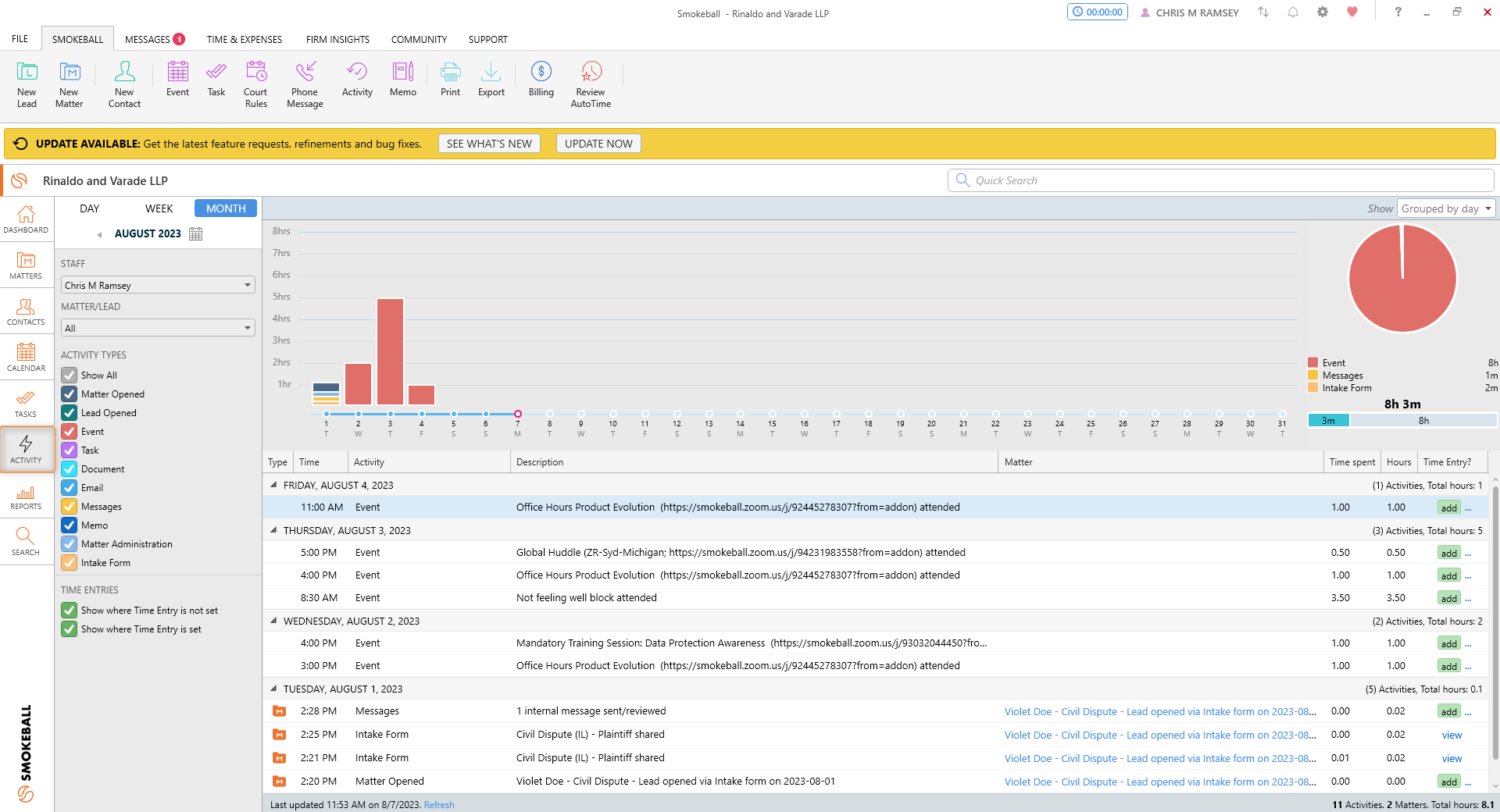
Task: Add an Event from the ribbon
Action: [177, 79]
